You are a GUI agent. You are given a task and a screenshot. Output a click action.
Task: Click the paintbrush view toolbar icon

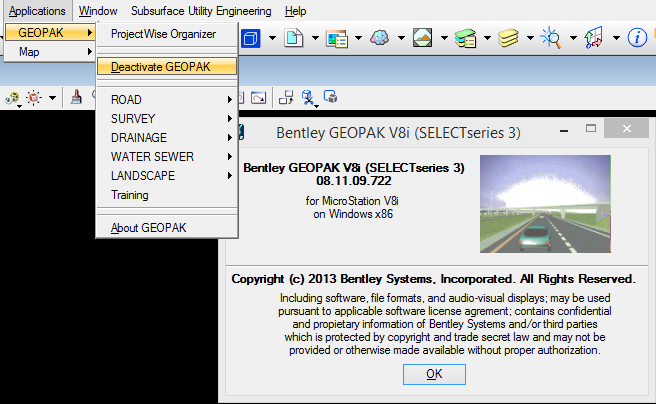pos(76,97)
